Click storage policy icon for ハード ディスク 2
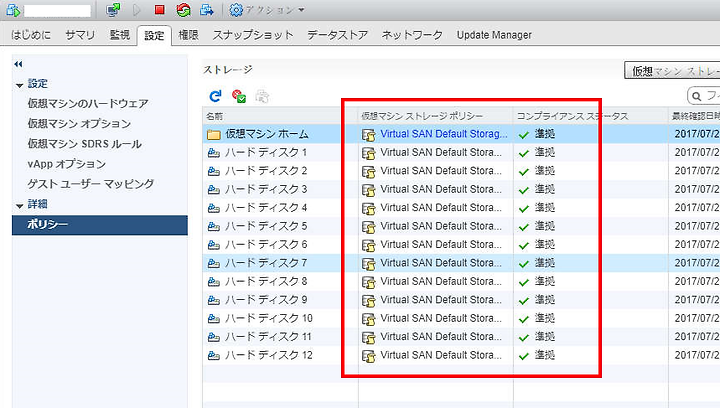Viewport: 720px width, 408px height. [369, 172]
